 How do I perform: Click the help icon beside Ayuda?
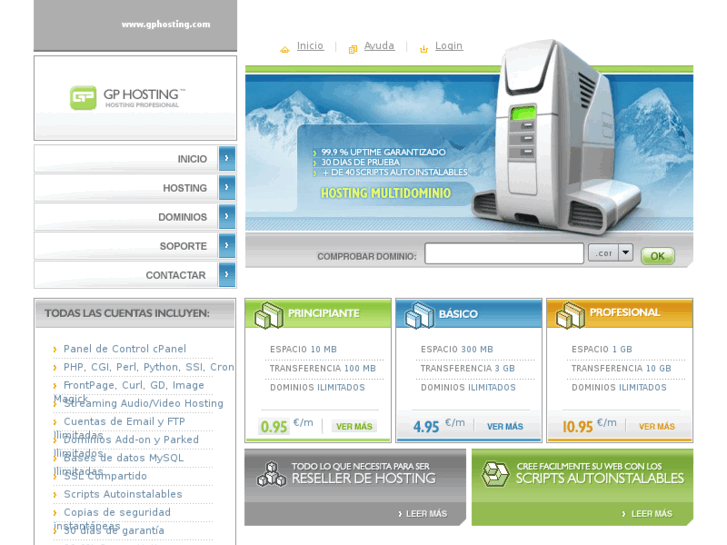[x=353, y=49]
